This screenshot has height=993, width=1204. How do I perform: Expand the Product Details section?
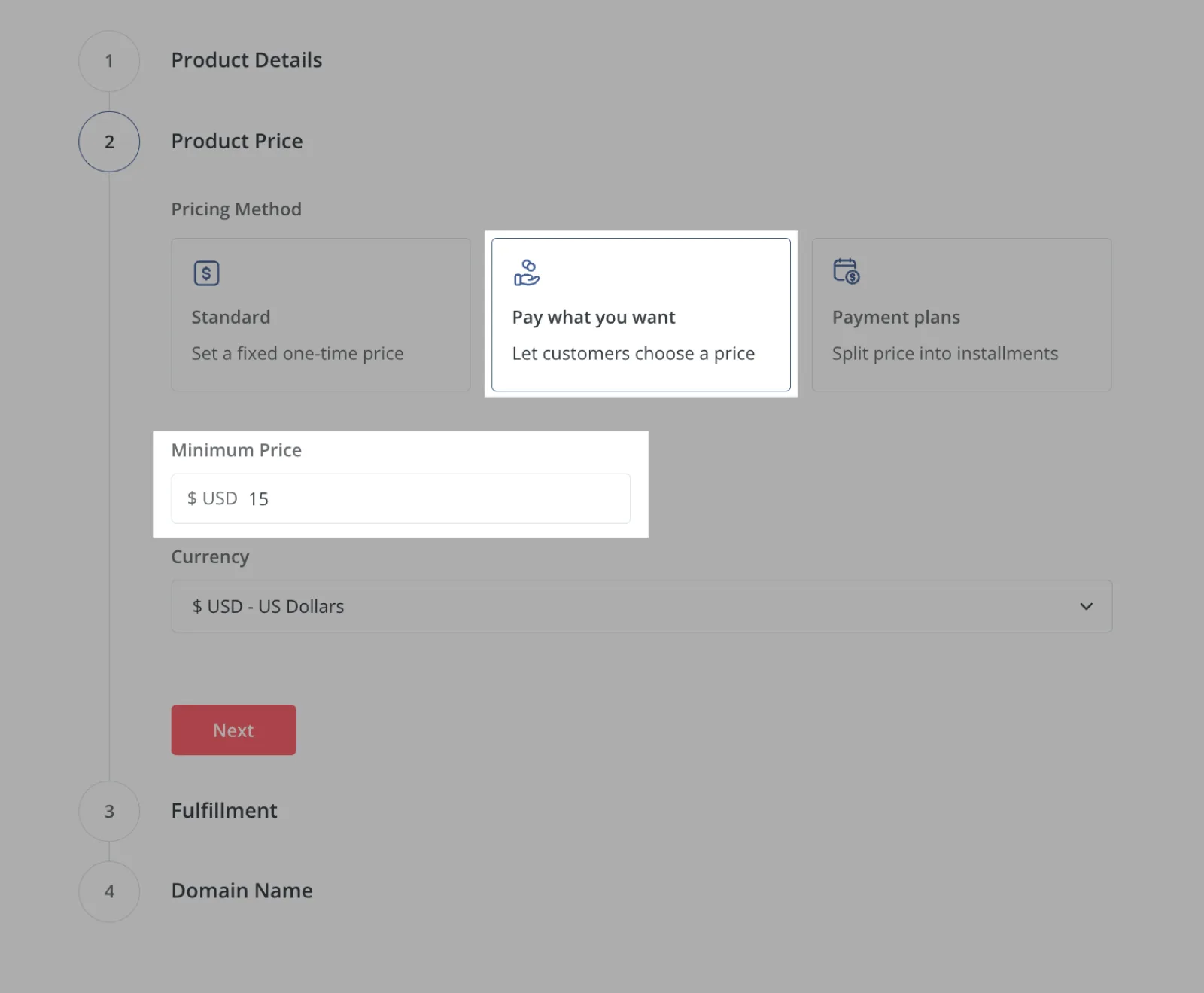pos(246,60)
